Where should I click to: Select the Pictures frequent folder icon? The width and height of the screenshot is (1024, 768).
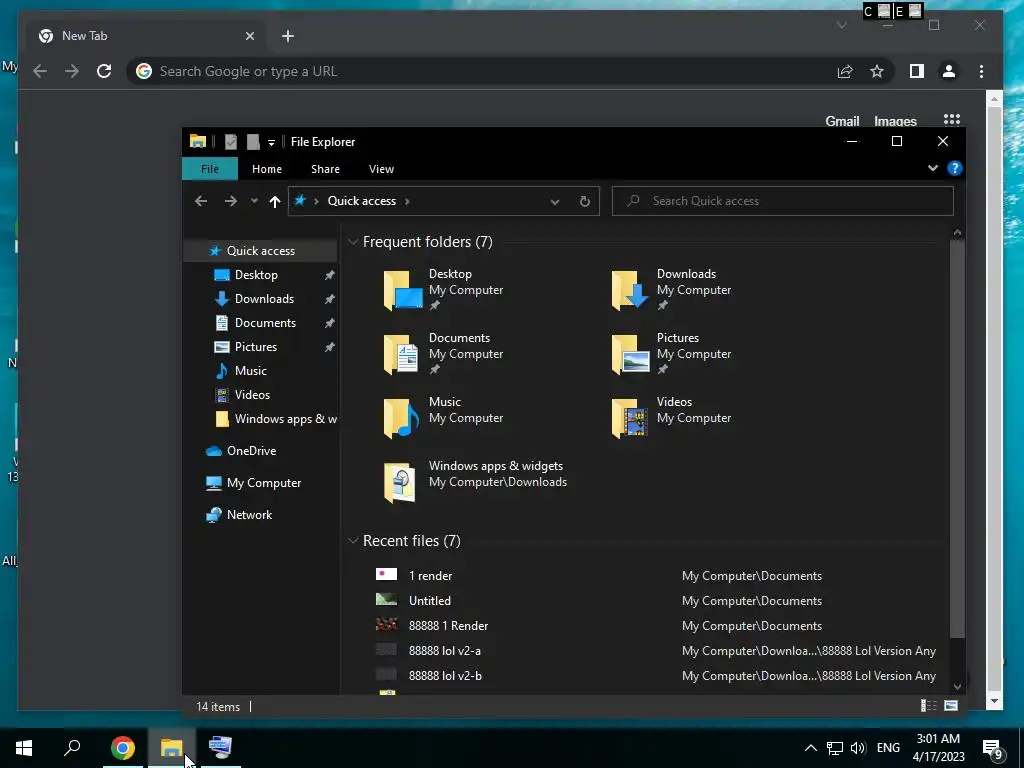tap(630, 354)
